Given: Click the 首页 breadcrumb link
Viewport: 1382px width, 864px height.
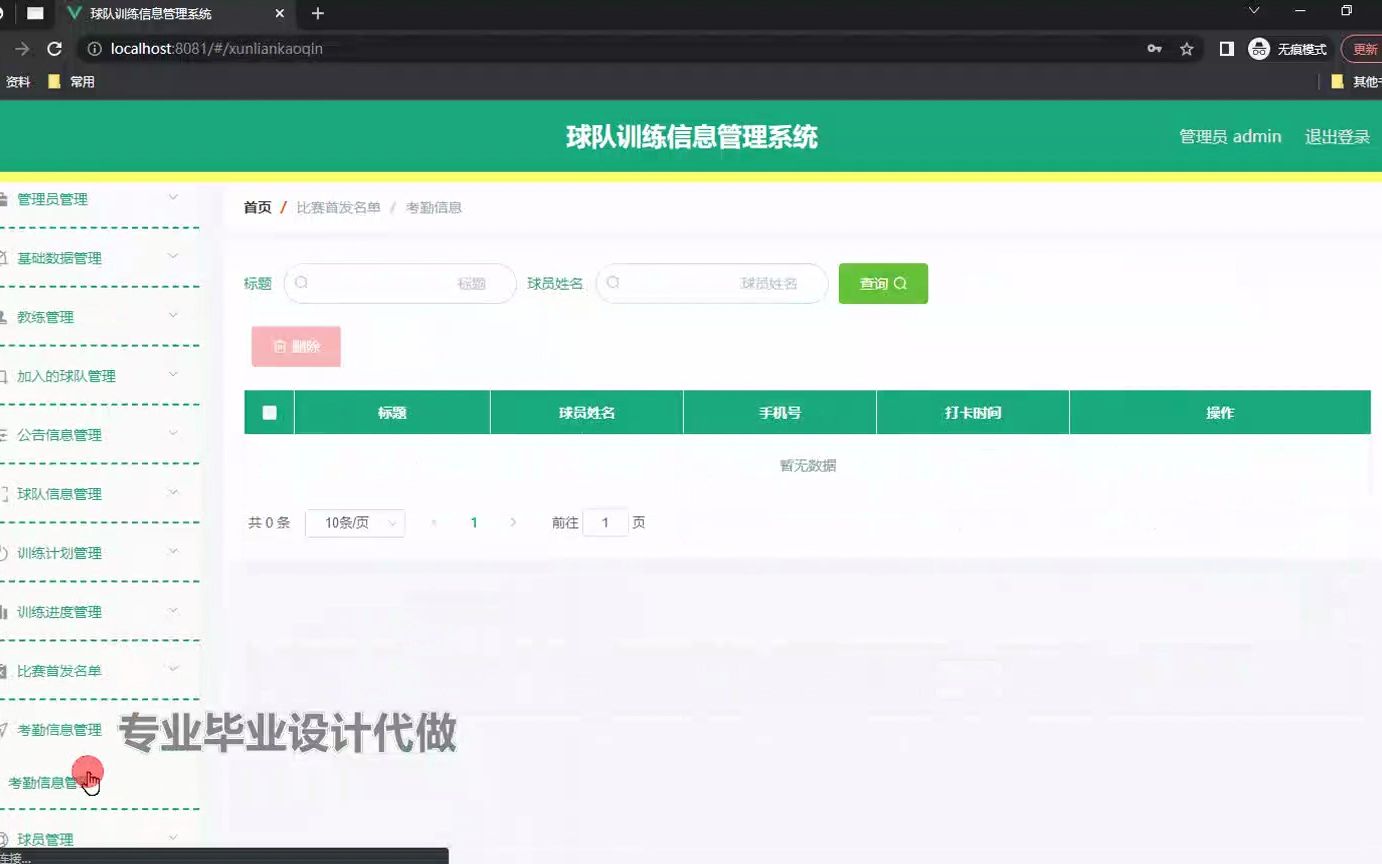Looking at the screenshot, I should click(257, 208).
